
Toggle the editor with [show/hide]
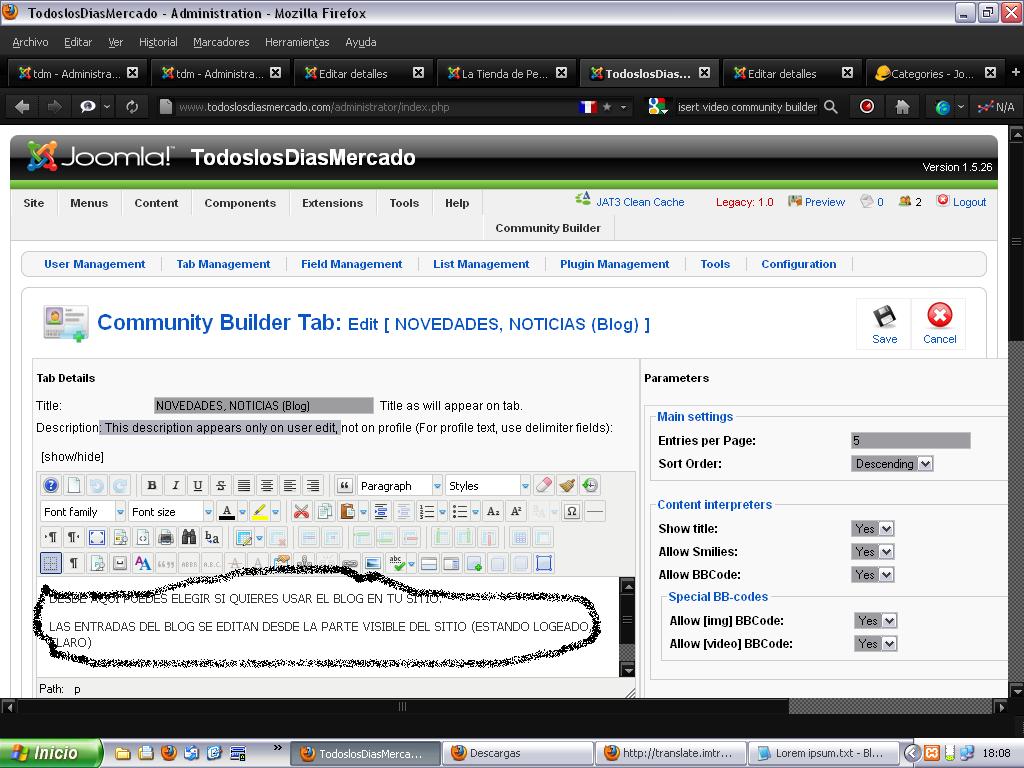coord(72,456)
